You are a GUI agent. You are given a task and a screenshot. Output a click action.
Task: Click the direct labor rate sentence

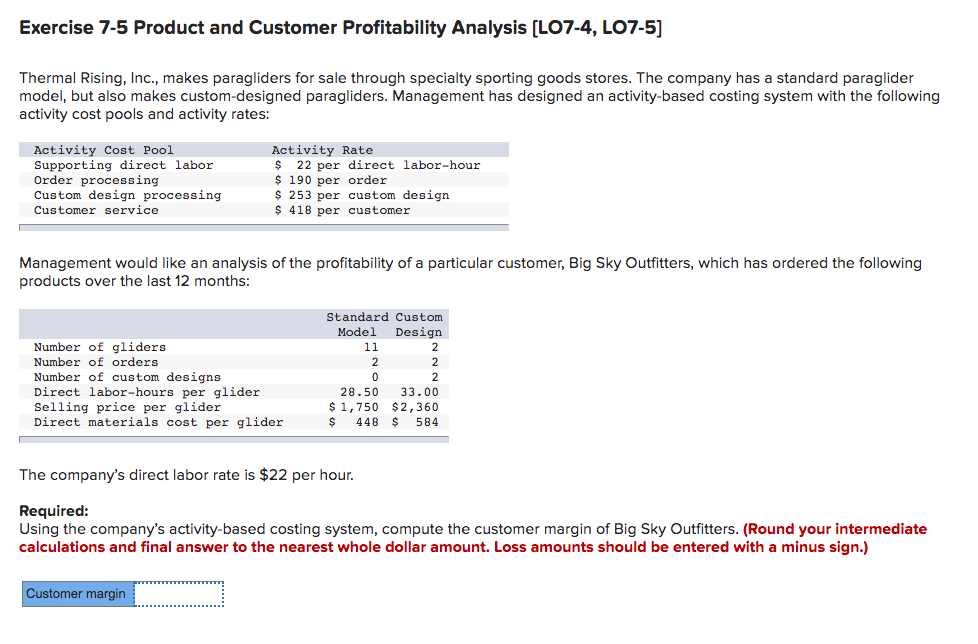tap(186, 475)
